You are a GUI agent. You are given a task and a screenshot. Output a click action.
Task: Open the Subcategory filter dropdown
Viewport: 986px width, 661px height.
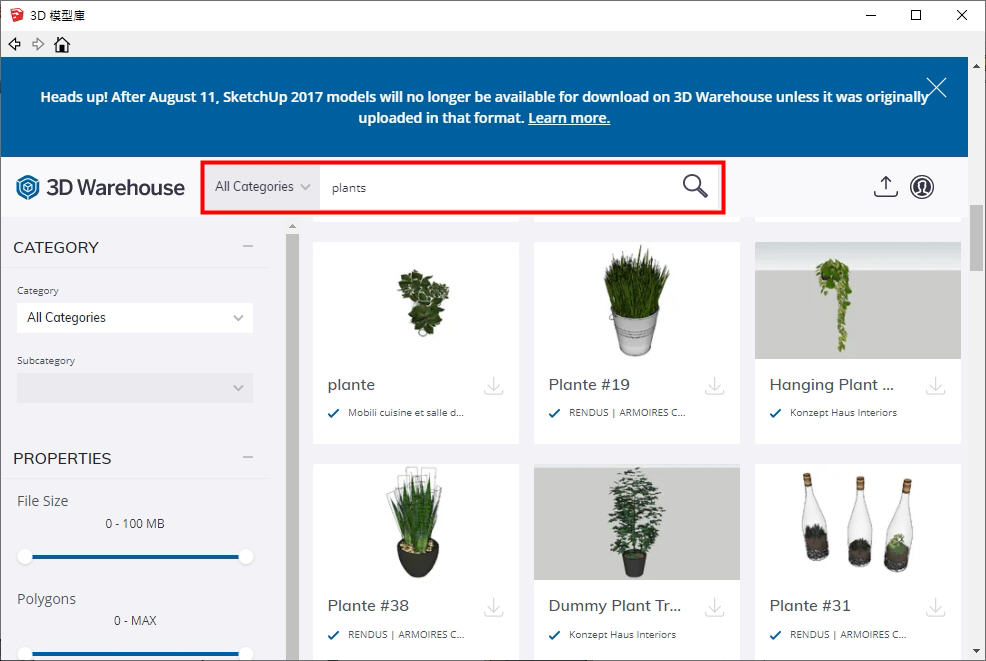[135, 387]
